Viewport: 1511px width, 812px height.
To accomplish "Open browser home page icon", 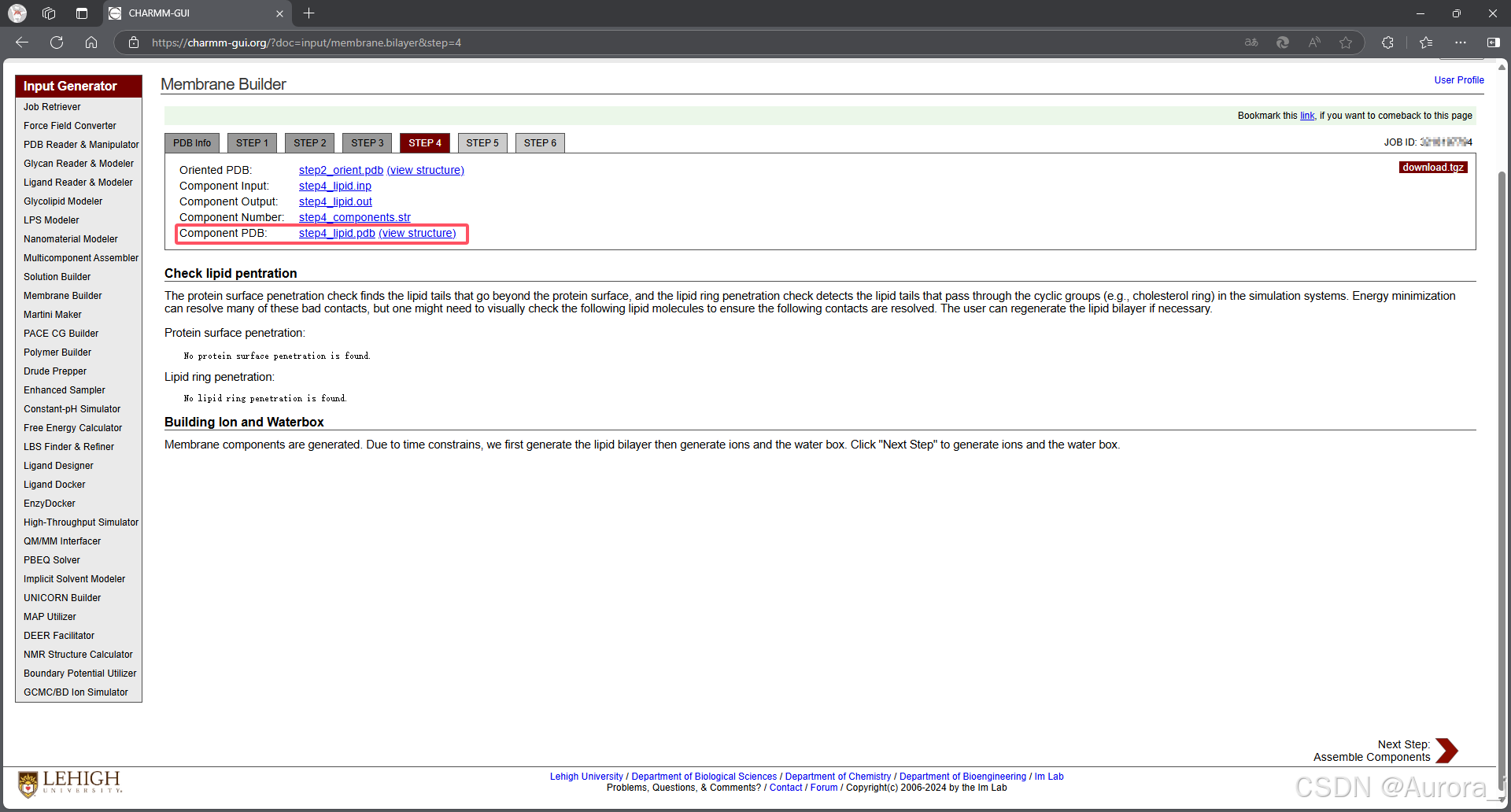I will pos(91,42).
